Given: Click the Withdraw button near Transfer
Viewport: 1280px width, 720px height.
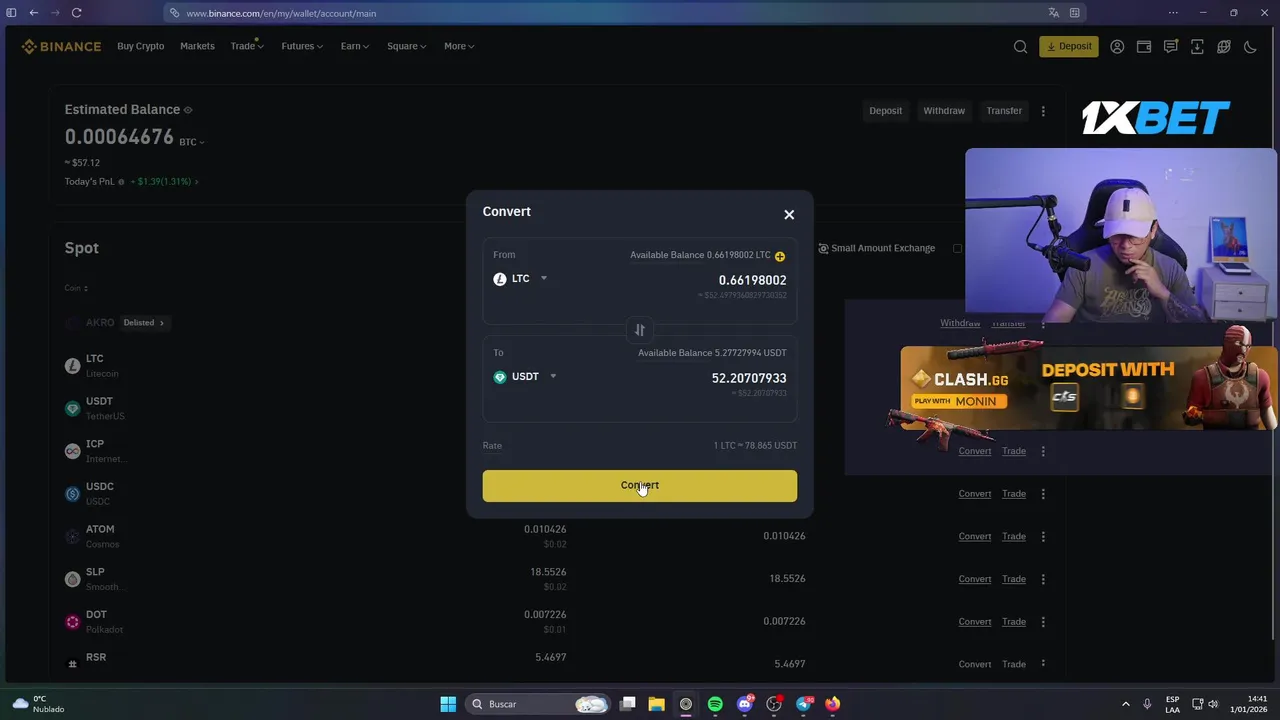Looking at the screenshot, I should [x=944, y=111].
